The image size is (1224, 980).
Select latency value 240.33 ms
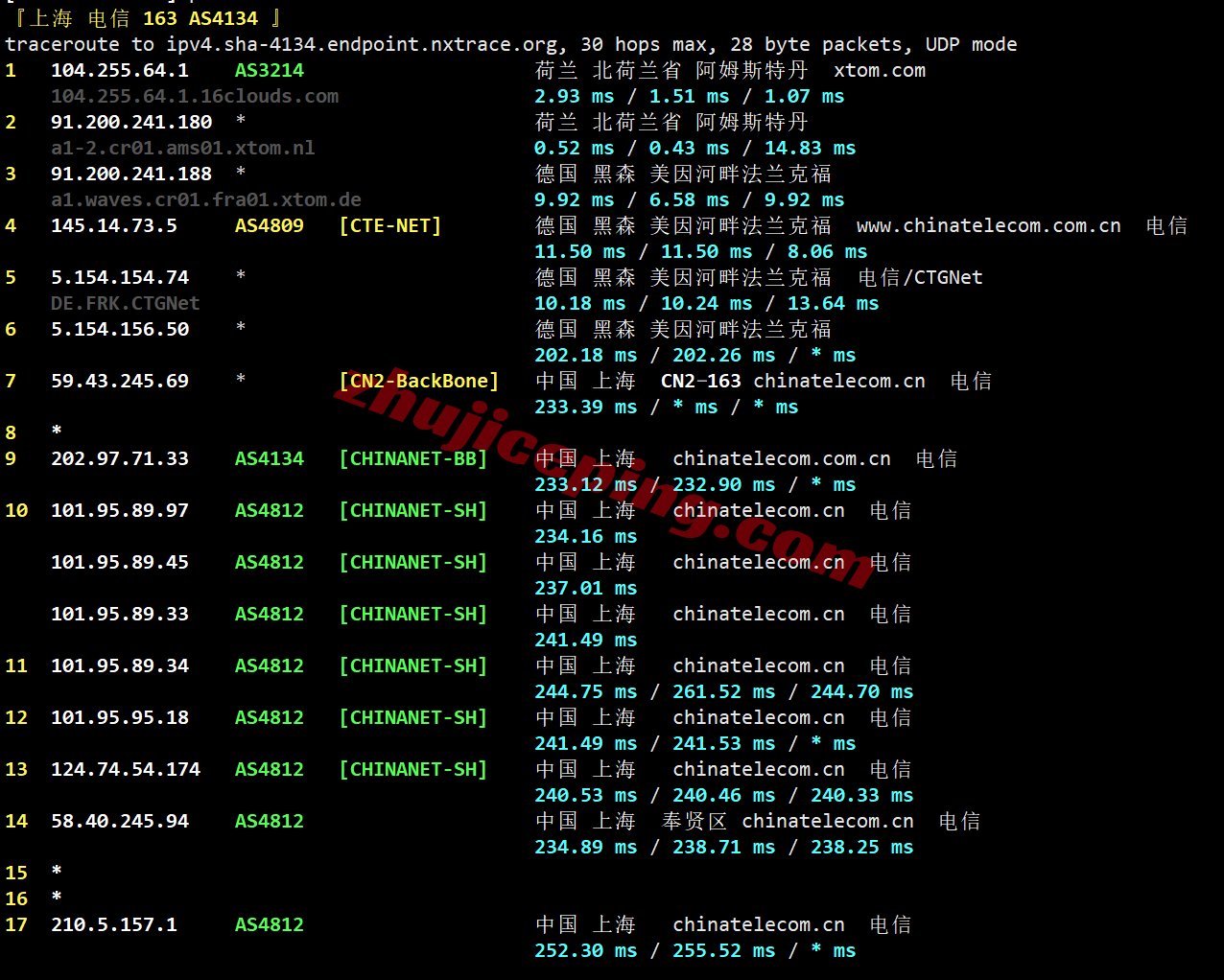[862, 796]
